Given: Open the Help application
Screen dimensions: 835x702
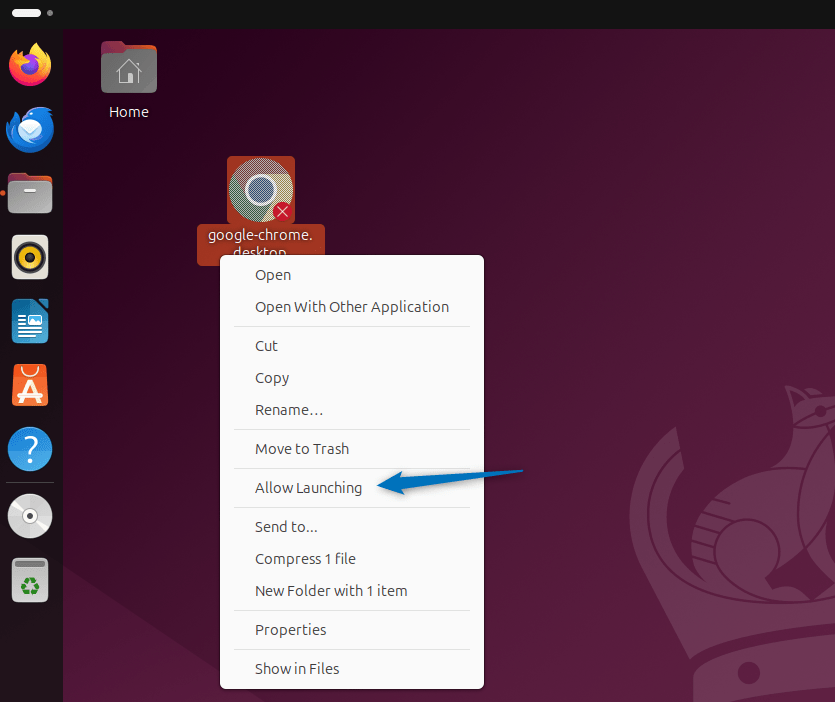Looking at the screenshot, I should tap(29, 449).
